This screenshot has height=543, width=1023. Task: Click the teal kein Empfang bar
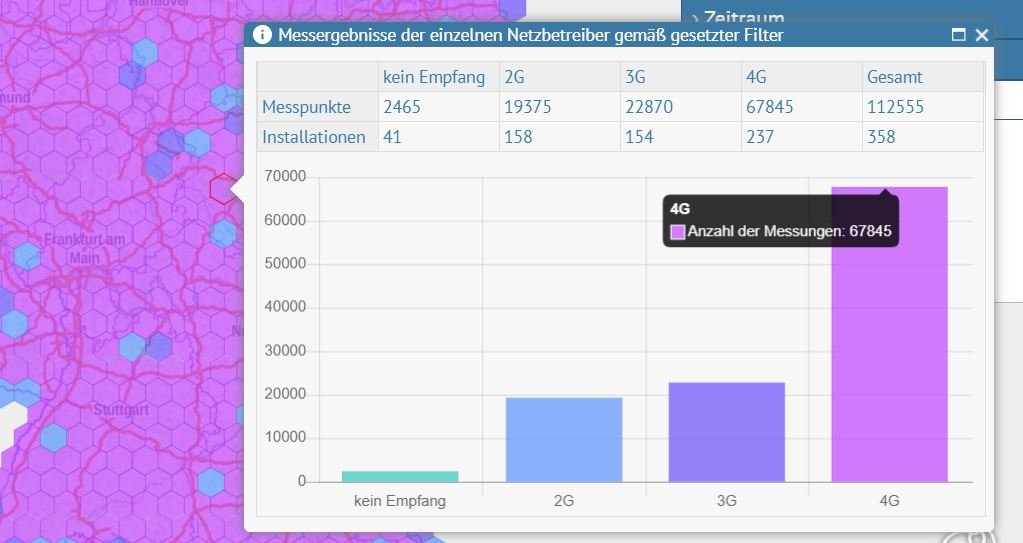[x=400, y=476]
